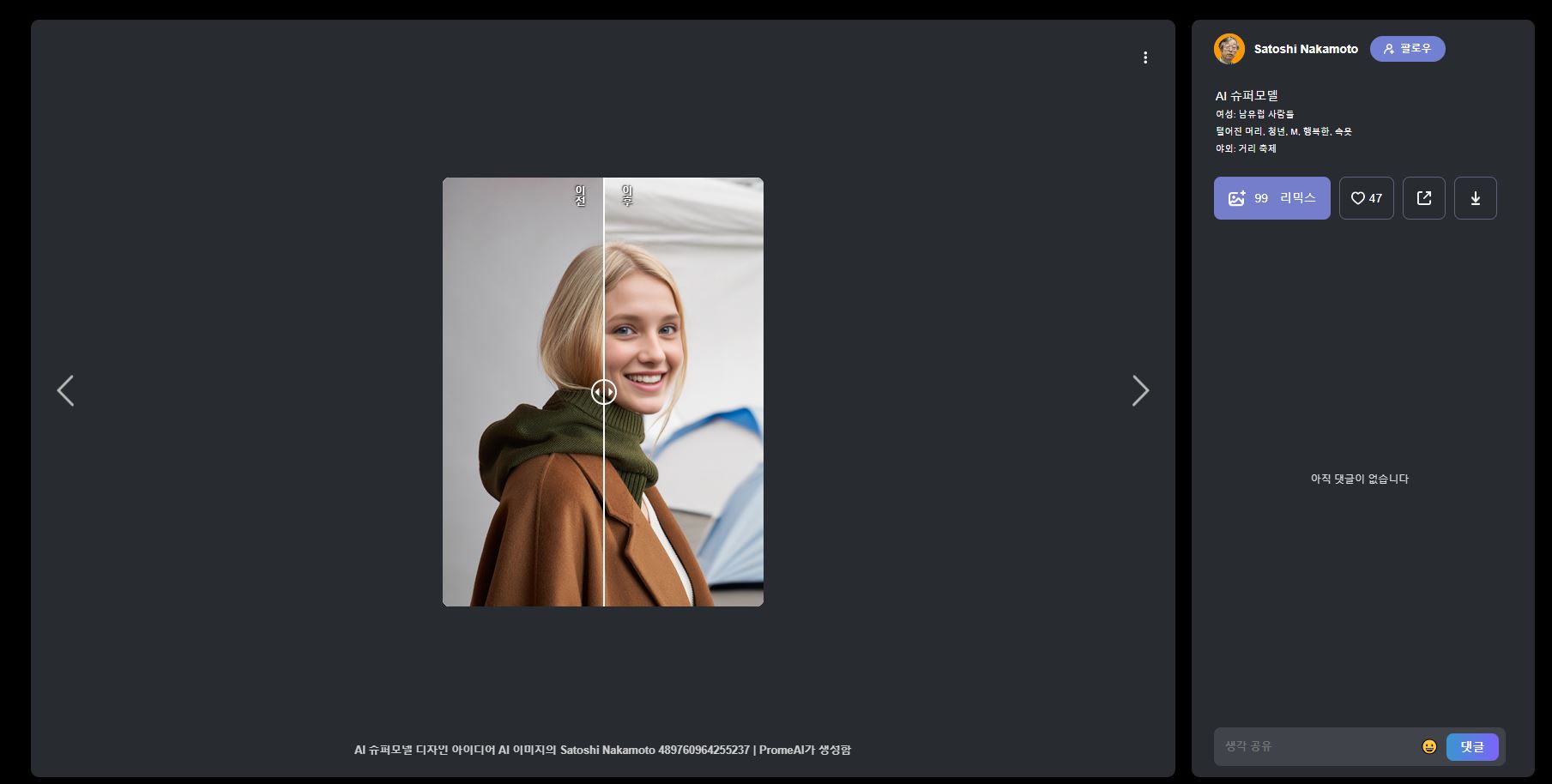Screen dimensions: 1552x784
Task: Open Satoshi Nakamoto's profile avatar
Action: (x=1229, y=49)
